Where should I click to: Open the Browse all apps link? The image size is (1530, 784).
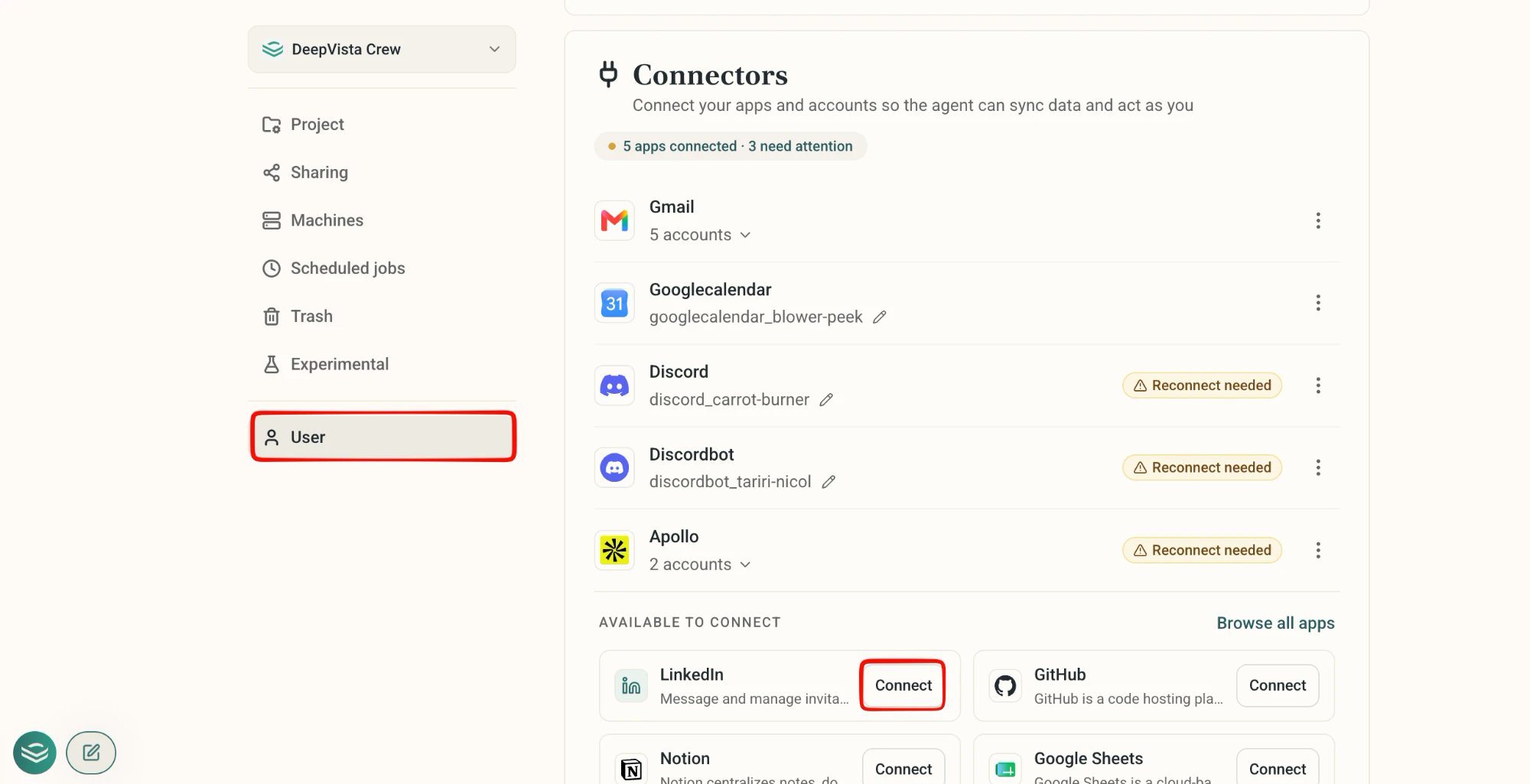(x=1275, y=623)
